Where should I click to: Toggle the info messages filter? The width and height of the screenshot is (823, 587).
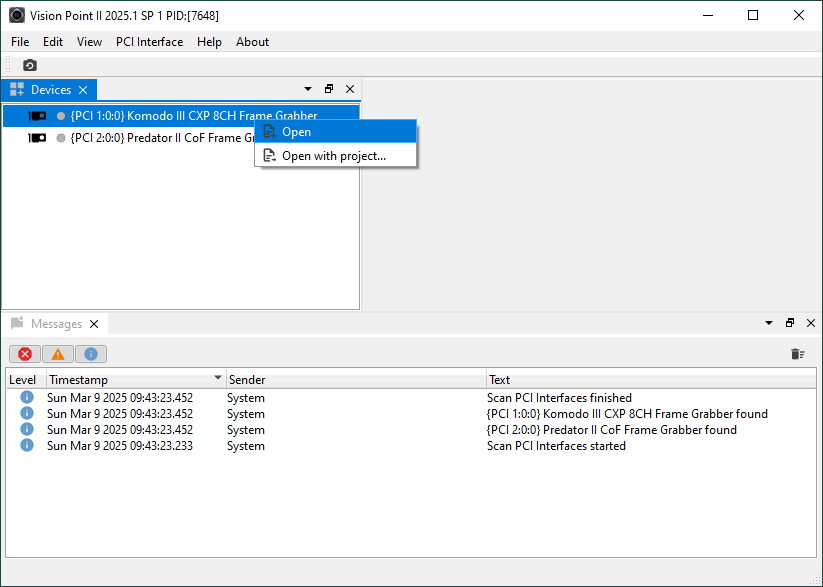point(91,354)
